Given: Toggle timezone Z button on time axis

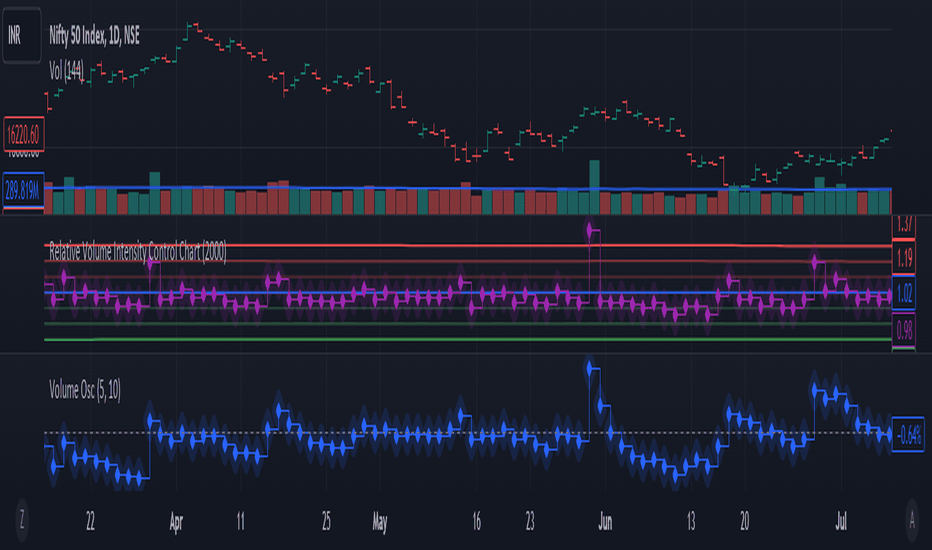Looking at the screenshot, I should (22, 520).
